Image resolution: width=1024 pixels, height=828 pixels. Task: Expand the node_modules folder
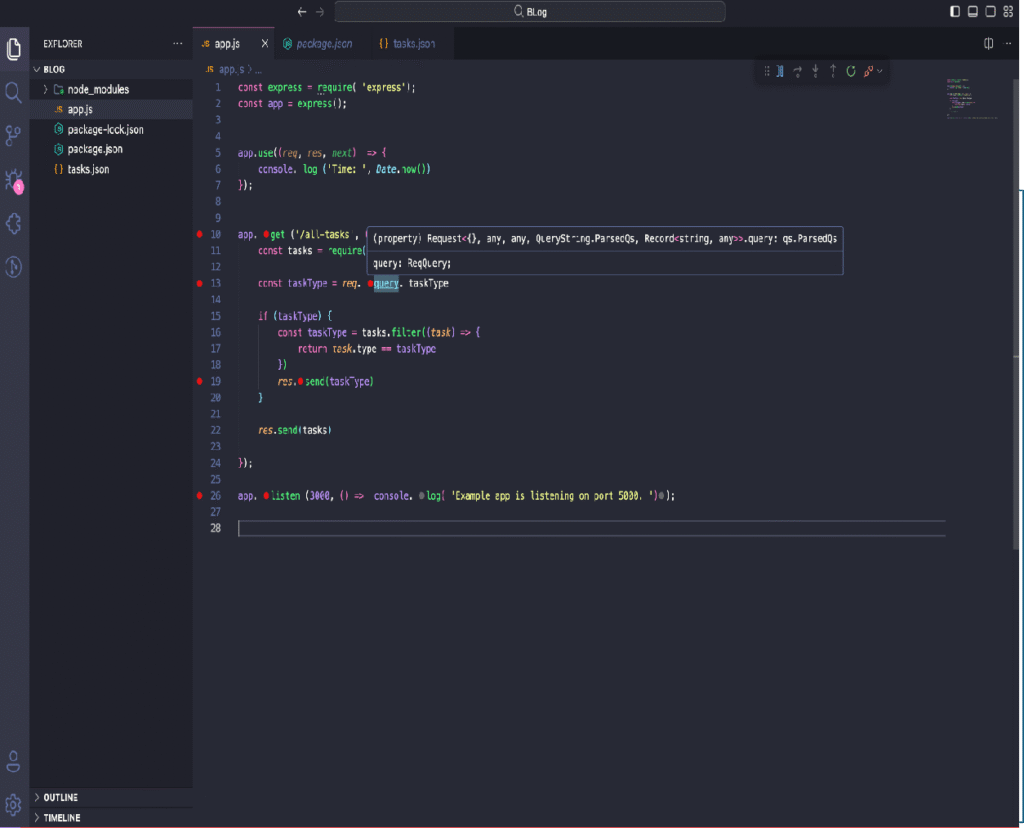click(46, 90)
